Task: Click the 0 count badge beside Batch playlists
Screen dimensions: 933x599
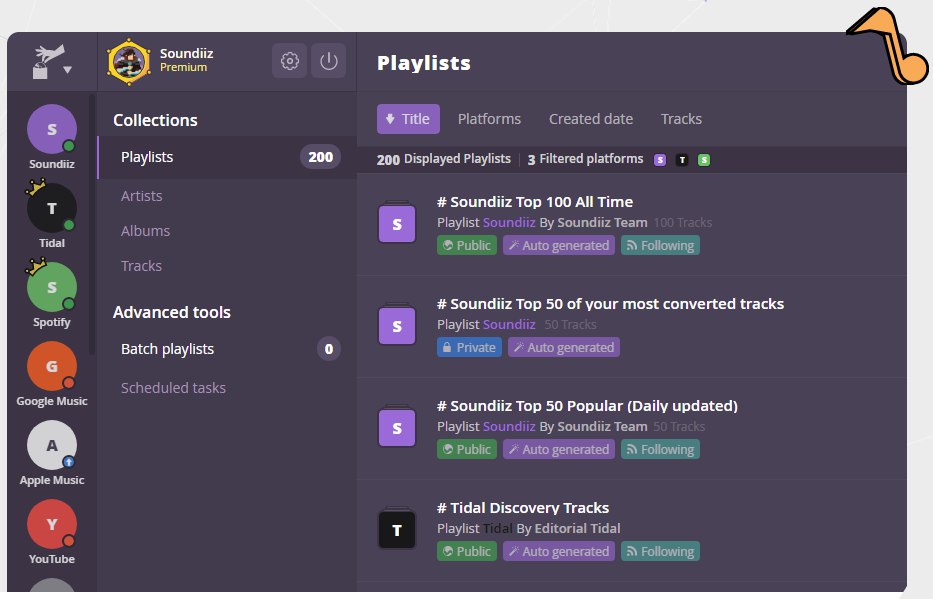Action: pyautogui.click(x=328, y=349)
